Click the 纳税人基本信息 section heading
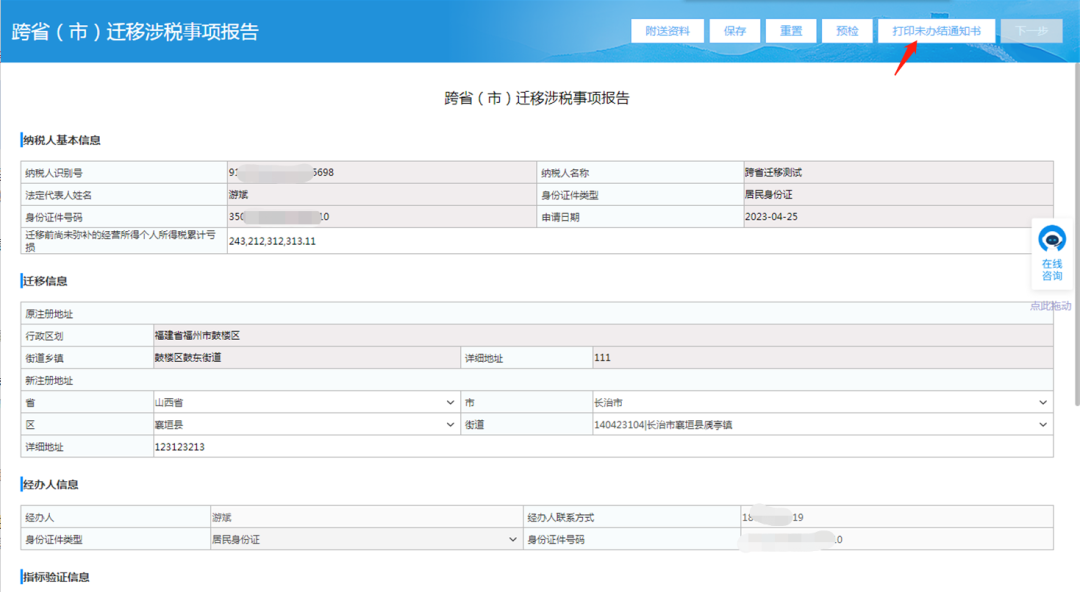The width and height of the screenshot is (1080, 592). coord(61,140)
